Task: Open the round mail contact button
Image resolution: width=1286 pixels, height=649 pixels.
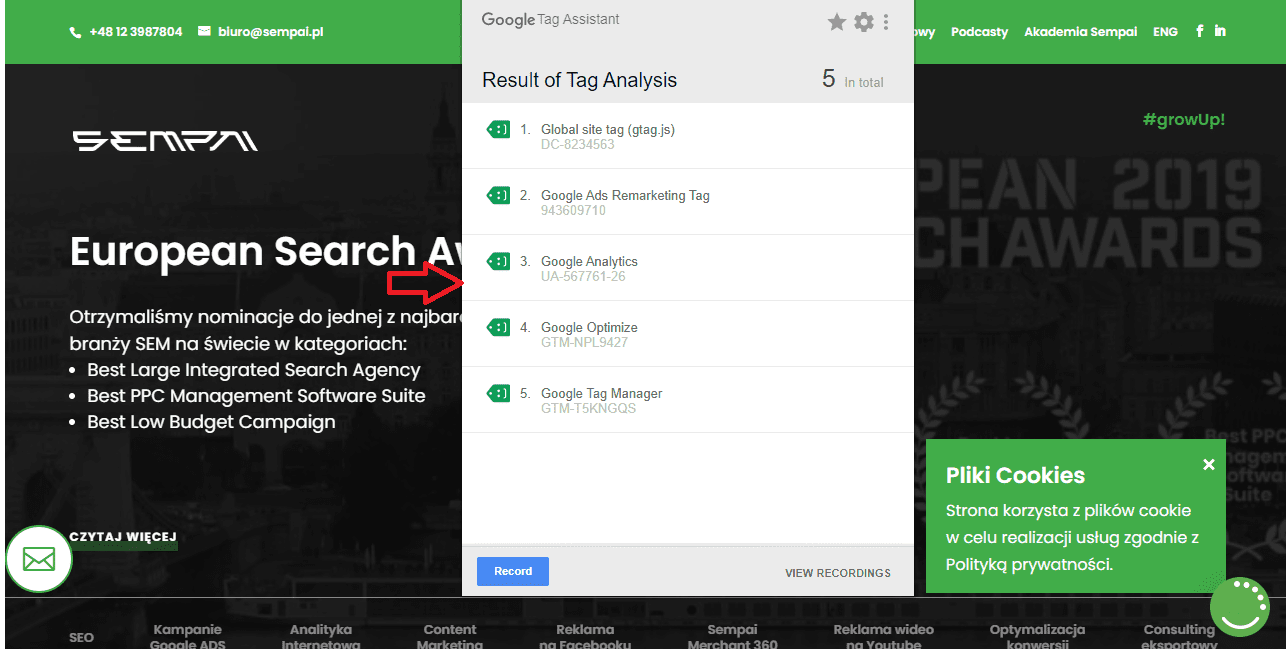Action: pyautogui.click(x=39, y=559)
